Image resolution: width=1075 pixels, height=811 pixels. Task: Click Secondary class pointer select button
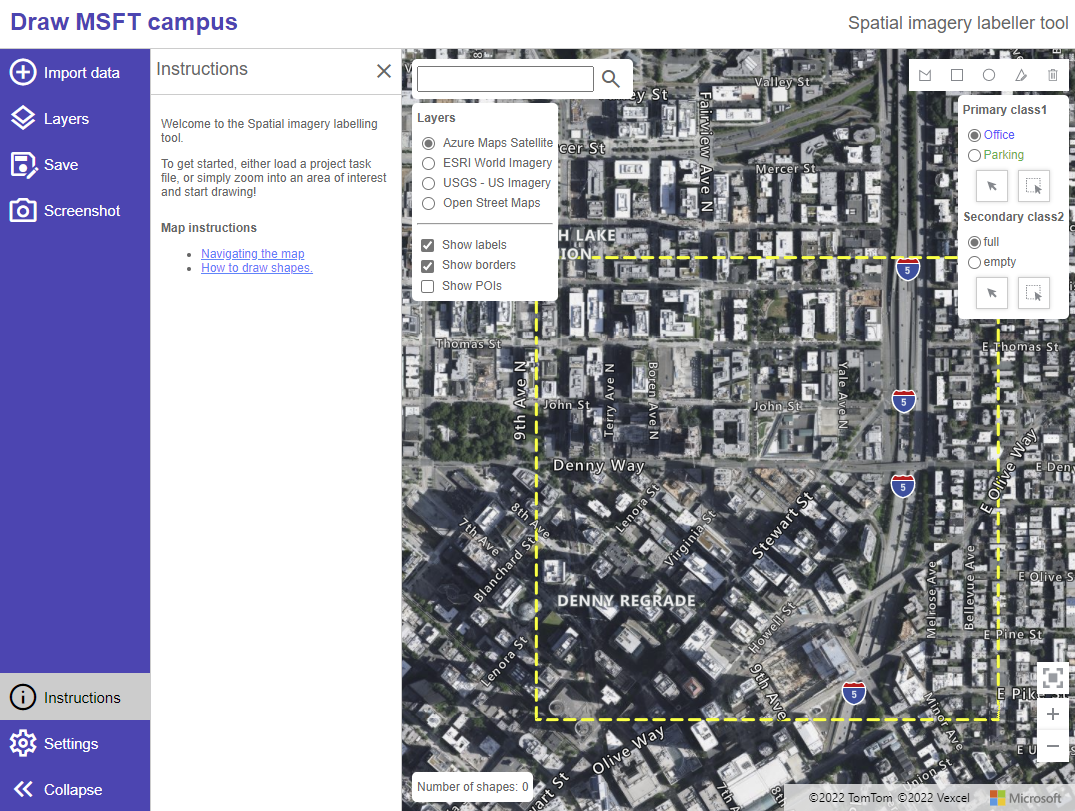coord(992,293)
